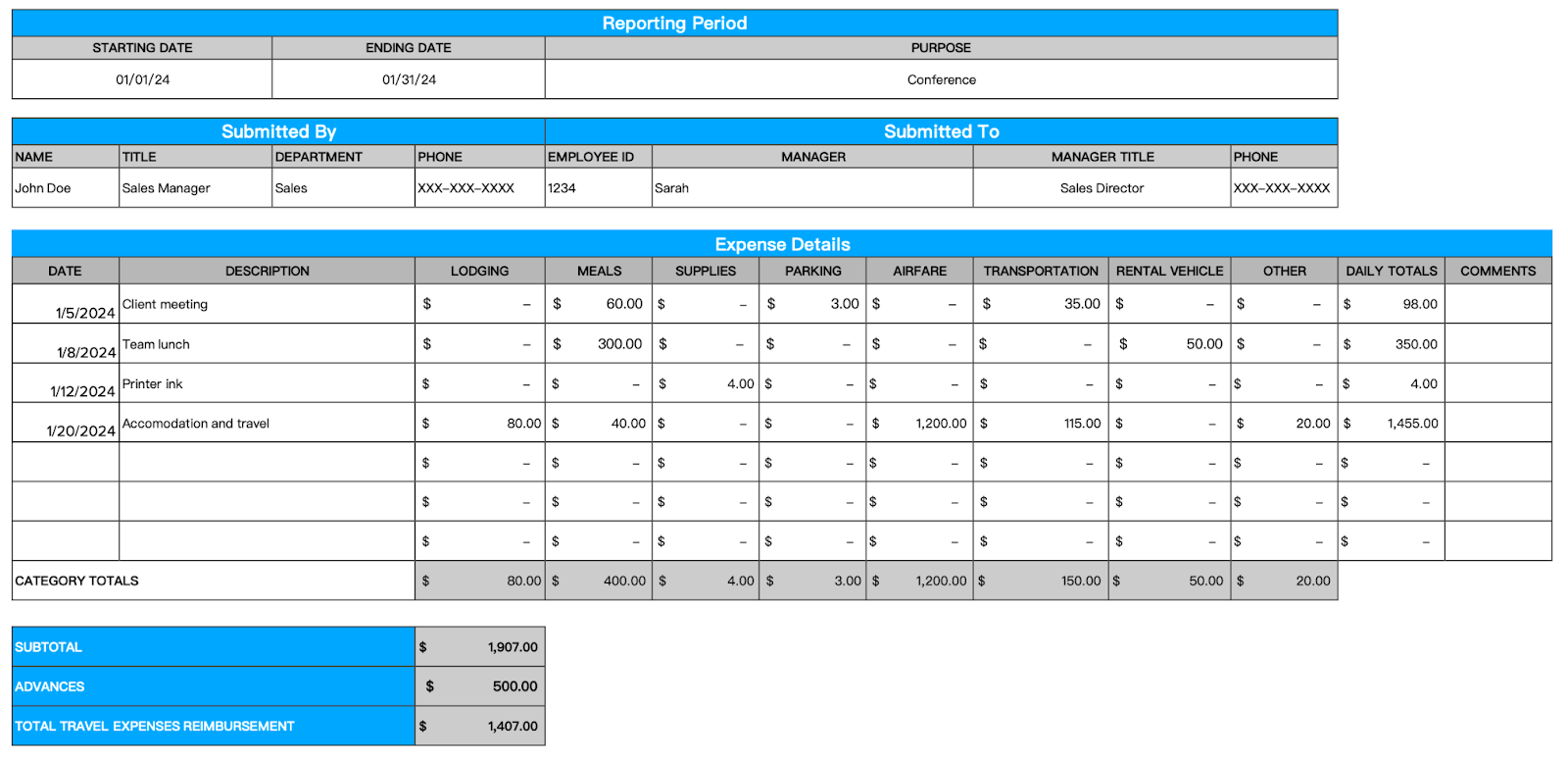
Task: Click the Reporting Period header
Action: [x=674, y=24]
